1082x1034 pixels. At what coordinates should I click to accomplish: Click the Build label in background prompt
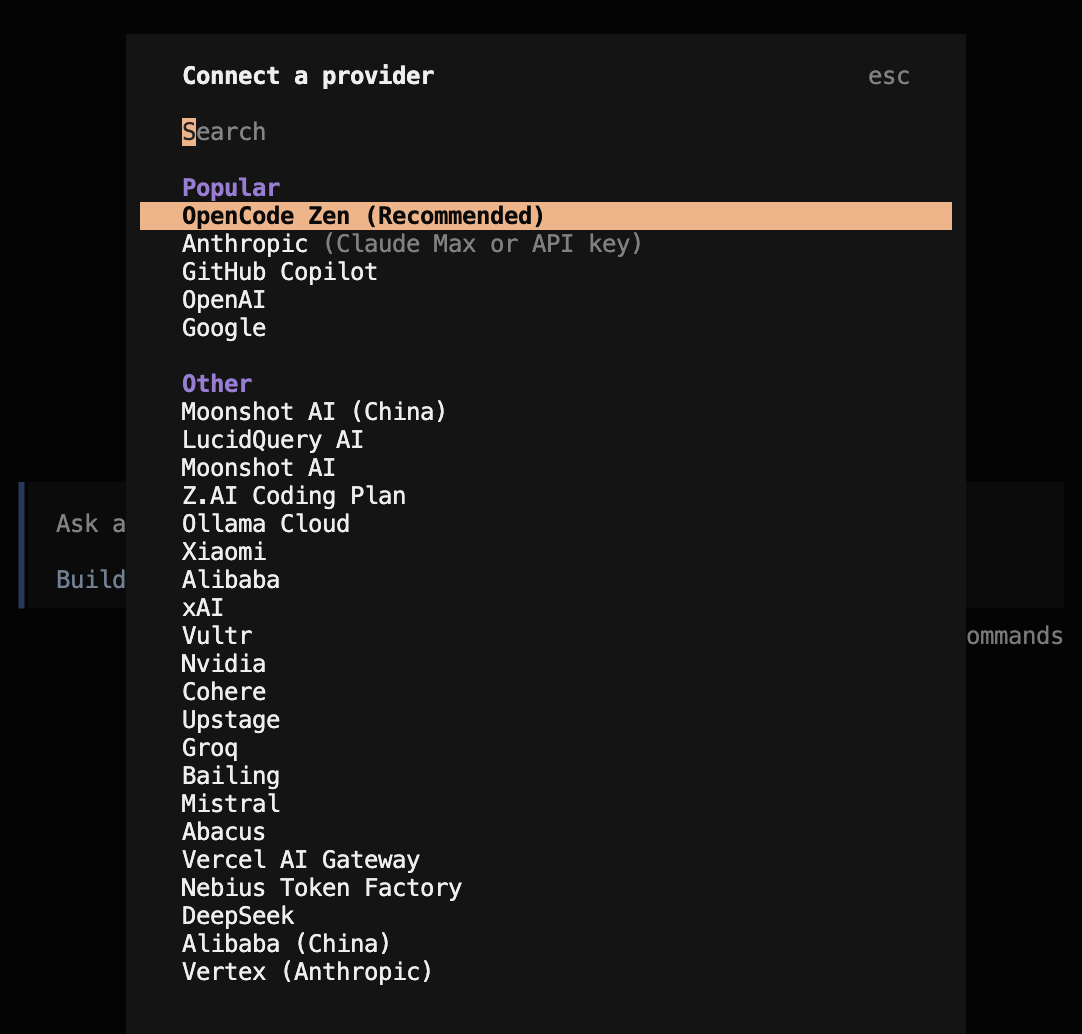click(90, 580)
